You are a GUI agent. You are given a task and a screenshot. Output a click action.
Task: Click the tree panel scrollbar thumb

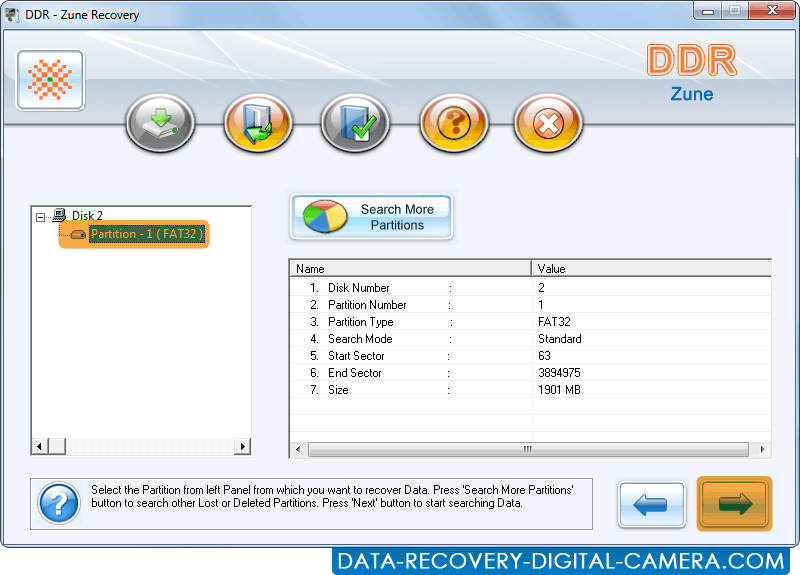[57, 446]
